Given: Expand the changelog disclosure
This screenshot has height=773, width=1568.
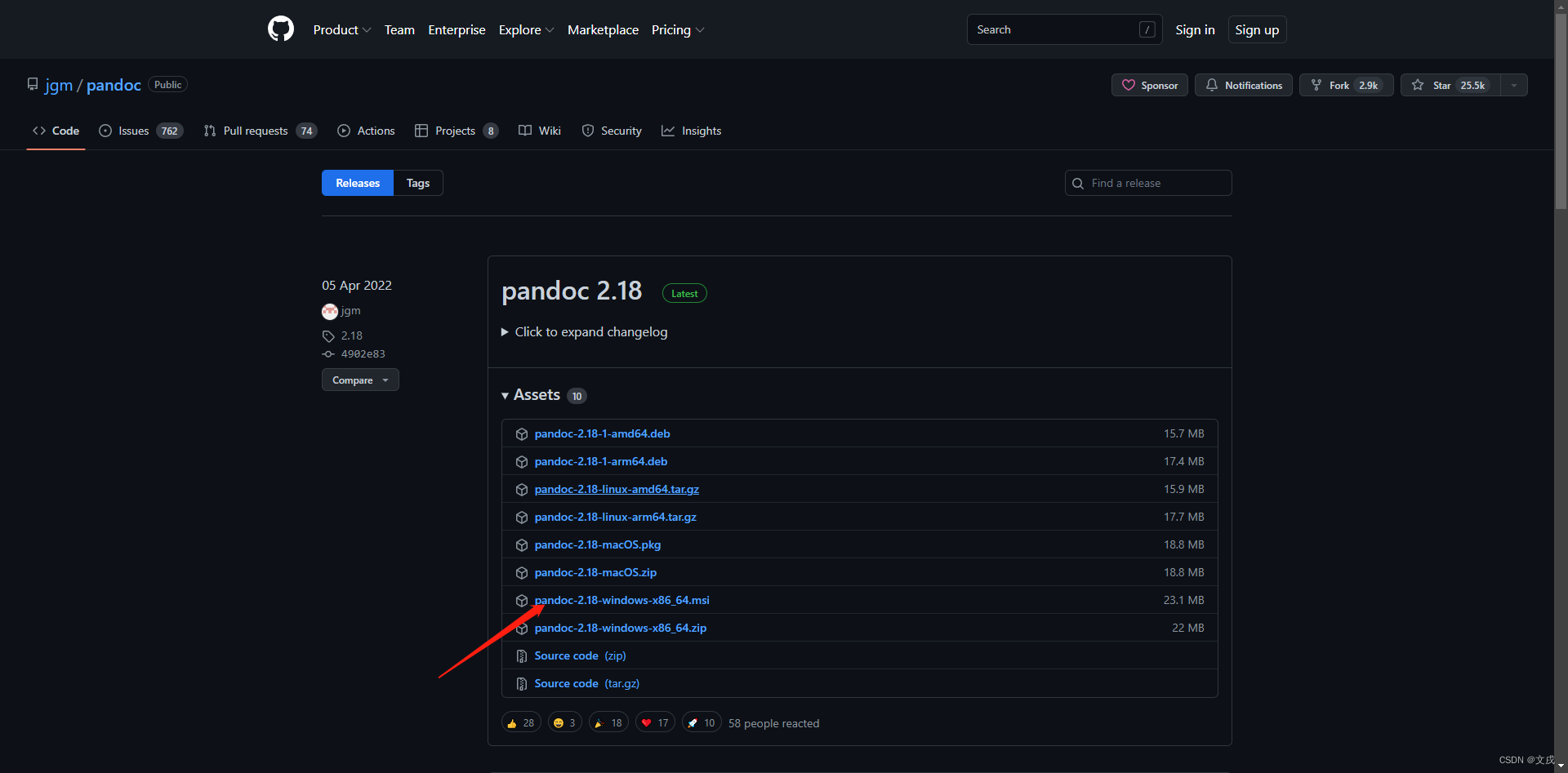Looking at the screenshot, I should [x=585, y=331].
